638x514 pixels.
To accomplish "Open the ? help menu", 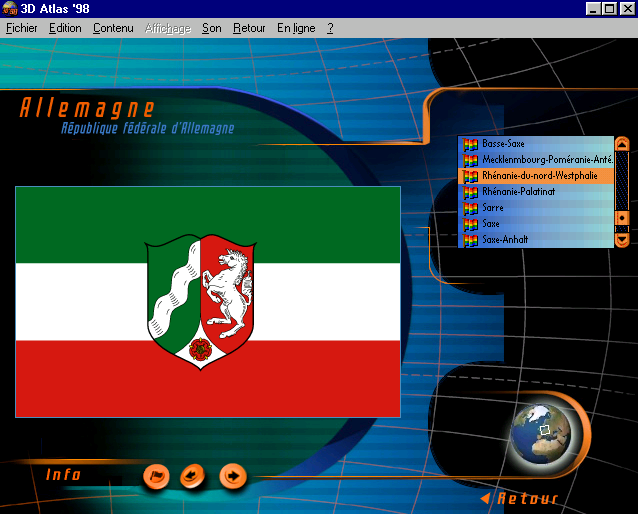I will tap(330, 28).
